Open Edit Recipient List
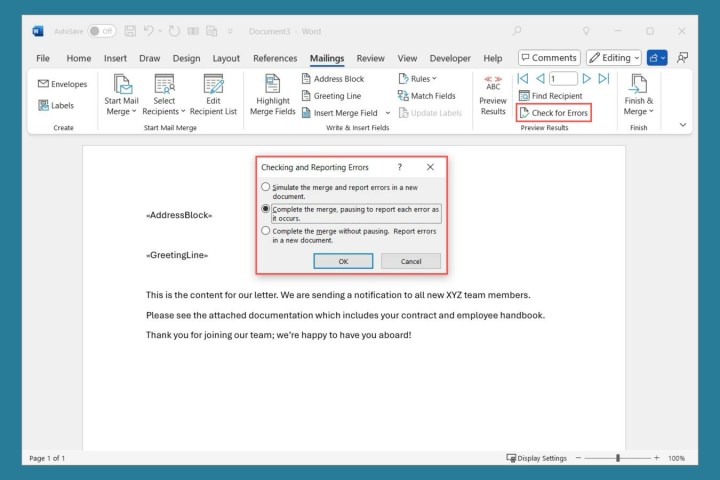Viewport: 720px width, 480px height. coord(214,84)
